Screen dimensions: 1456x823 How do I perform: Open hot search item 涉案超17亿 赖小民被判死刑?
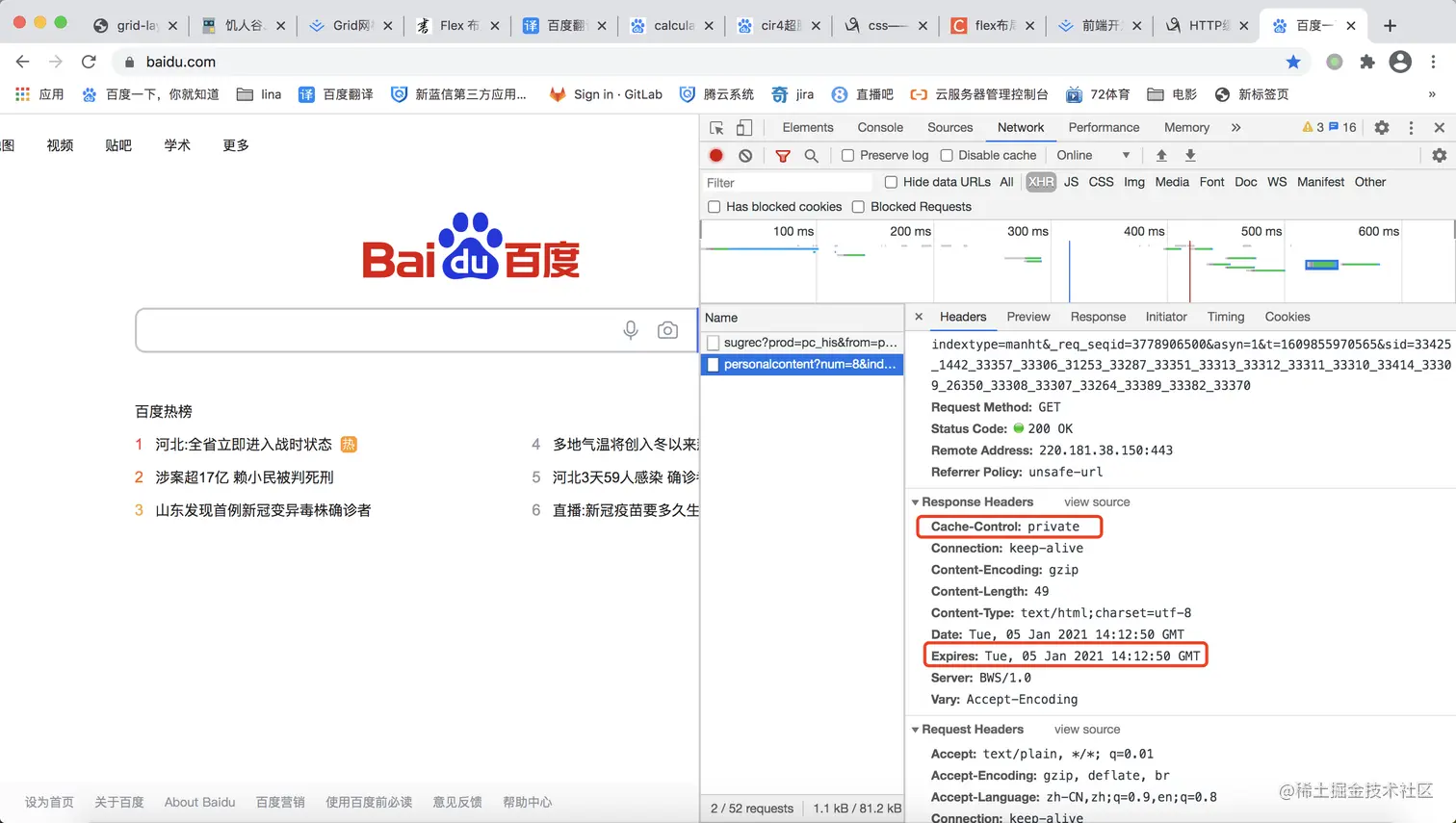pos(245,477)
